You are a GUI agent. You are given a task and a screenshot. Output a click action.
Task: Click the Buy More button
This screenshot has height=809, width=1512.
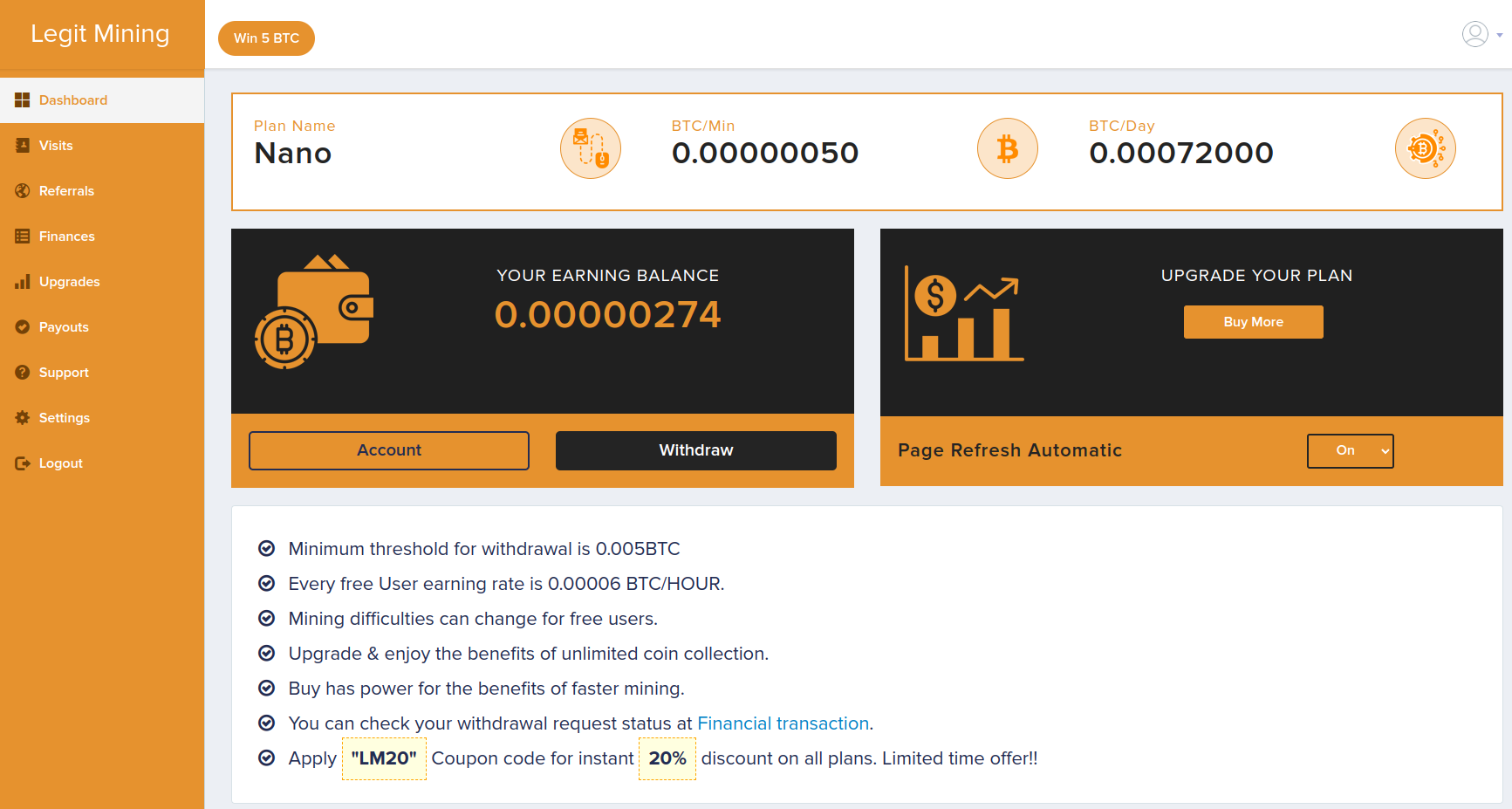point(1254,322)
